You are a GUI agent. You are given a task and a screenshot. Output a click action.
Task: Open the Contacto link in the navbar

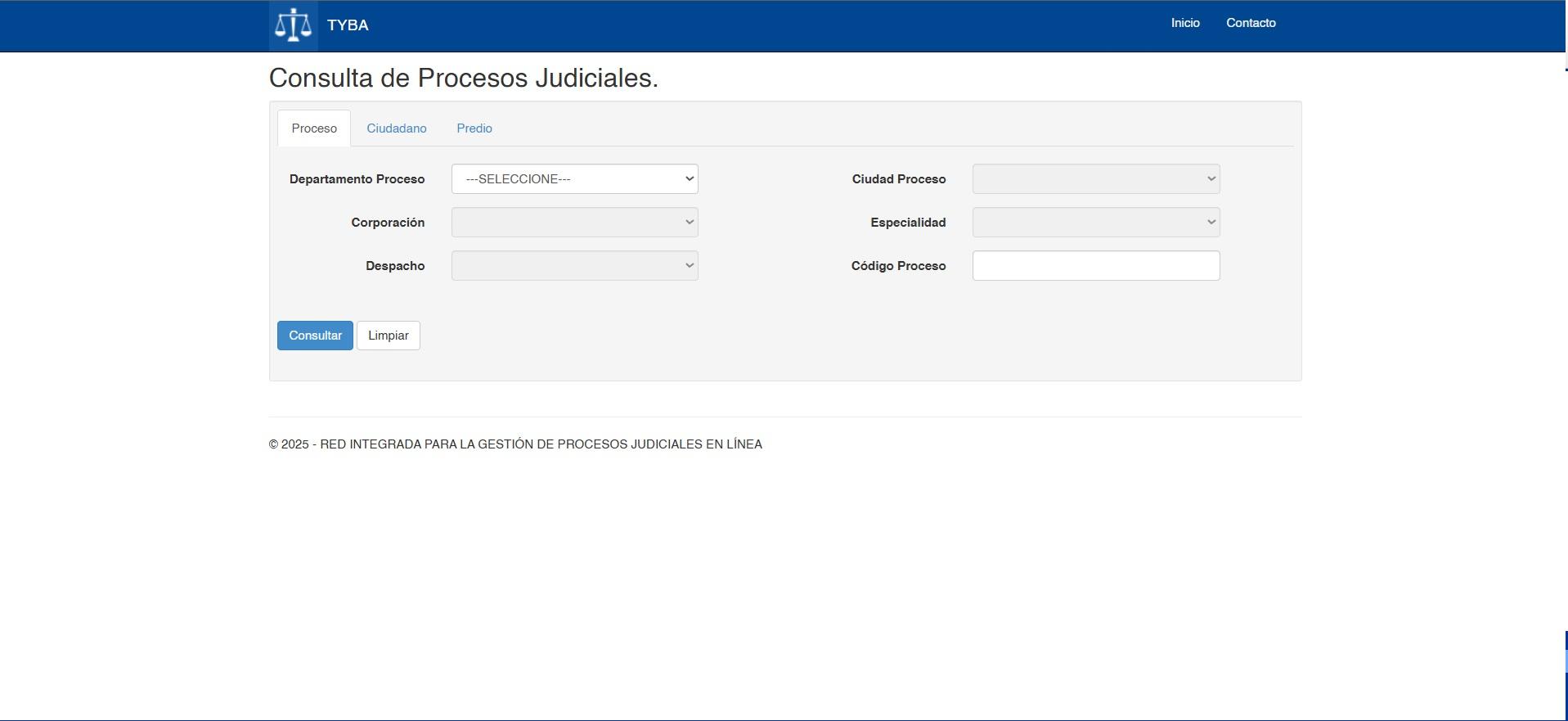click(x=1250, y=23)
